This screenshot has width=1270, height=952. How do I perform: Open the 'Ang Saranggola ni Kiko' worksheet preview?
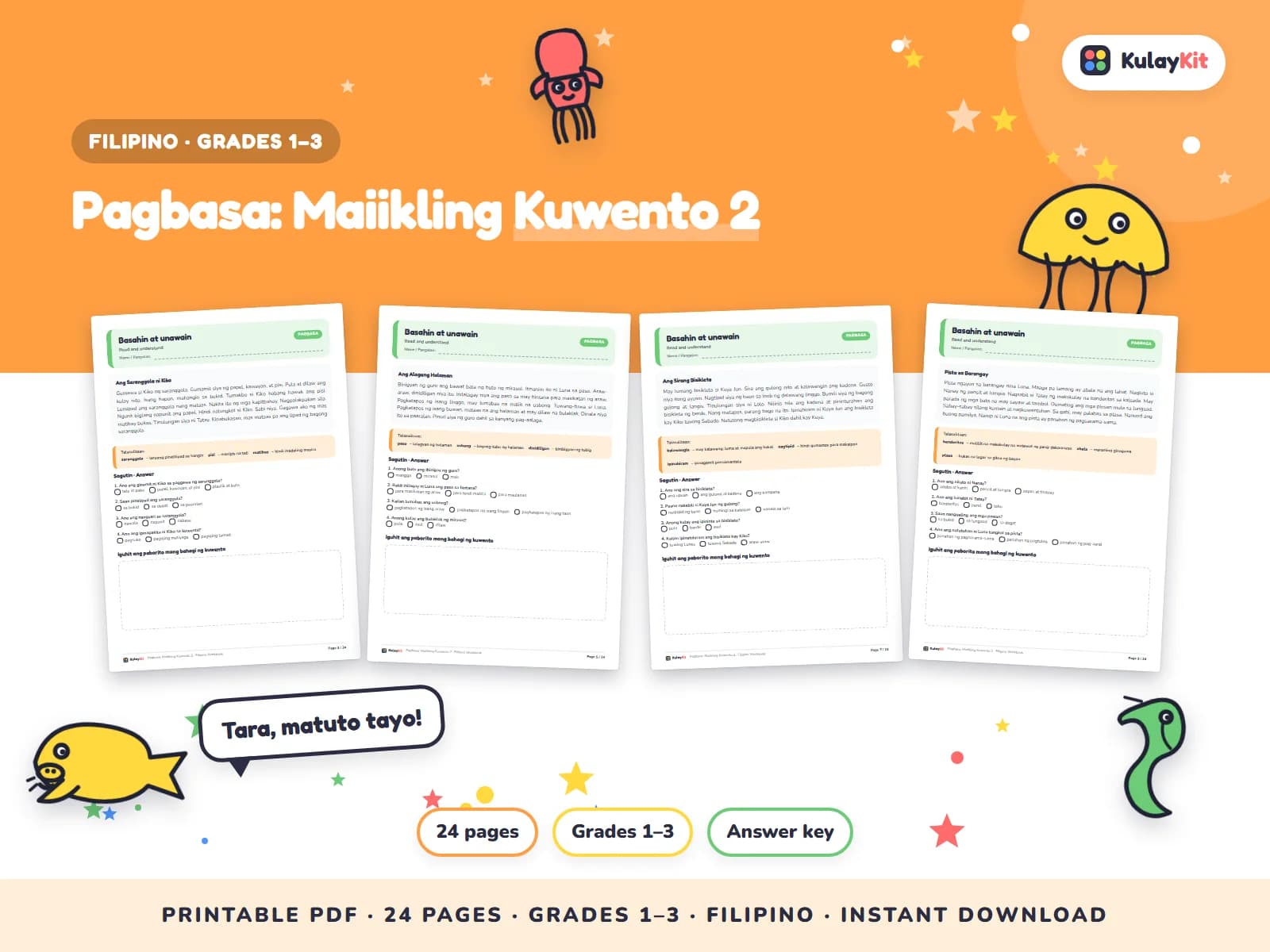coord(225,488)
